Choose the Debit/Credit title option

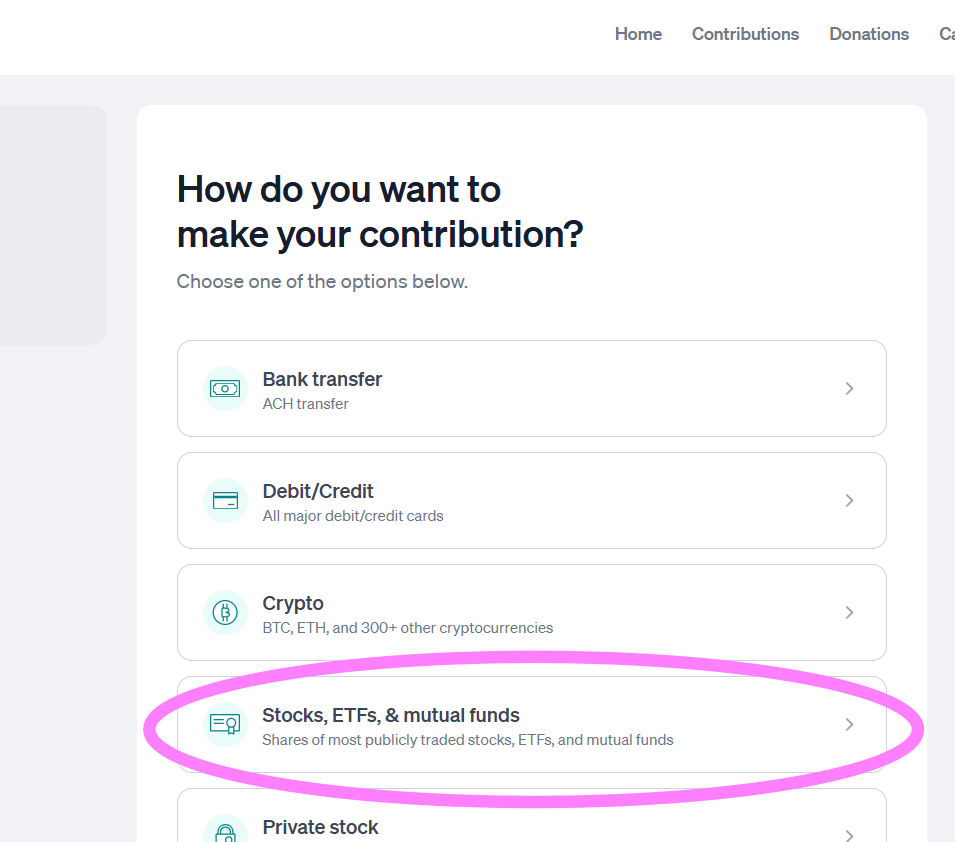pos(317,491)
